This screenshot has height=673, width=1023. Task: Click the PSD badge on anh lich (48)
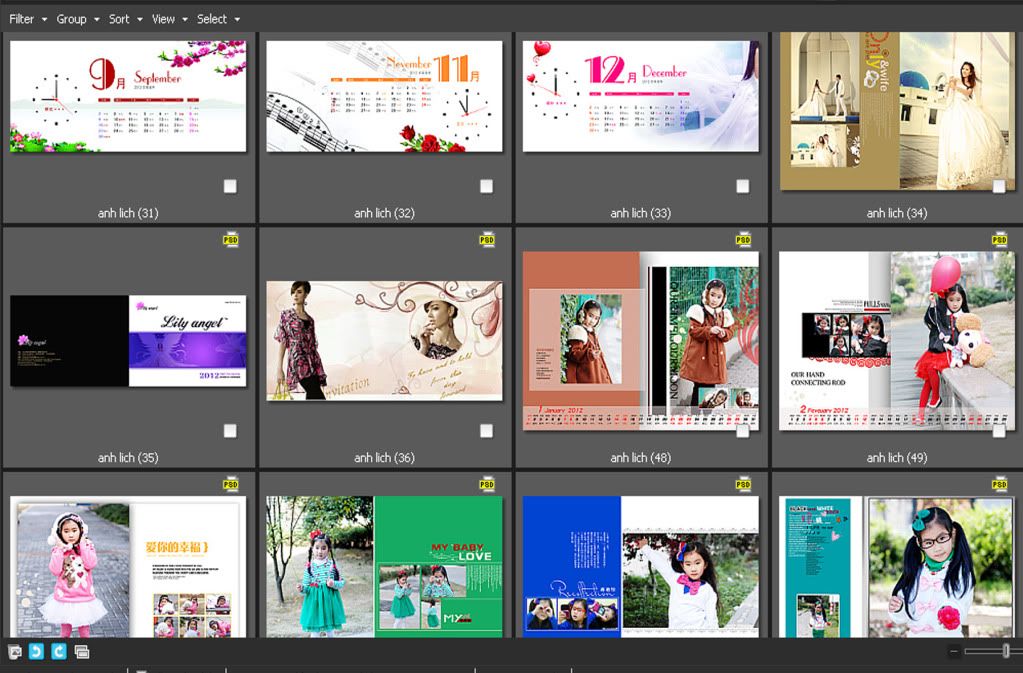tap(743, 239)
